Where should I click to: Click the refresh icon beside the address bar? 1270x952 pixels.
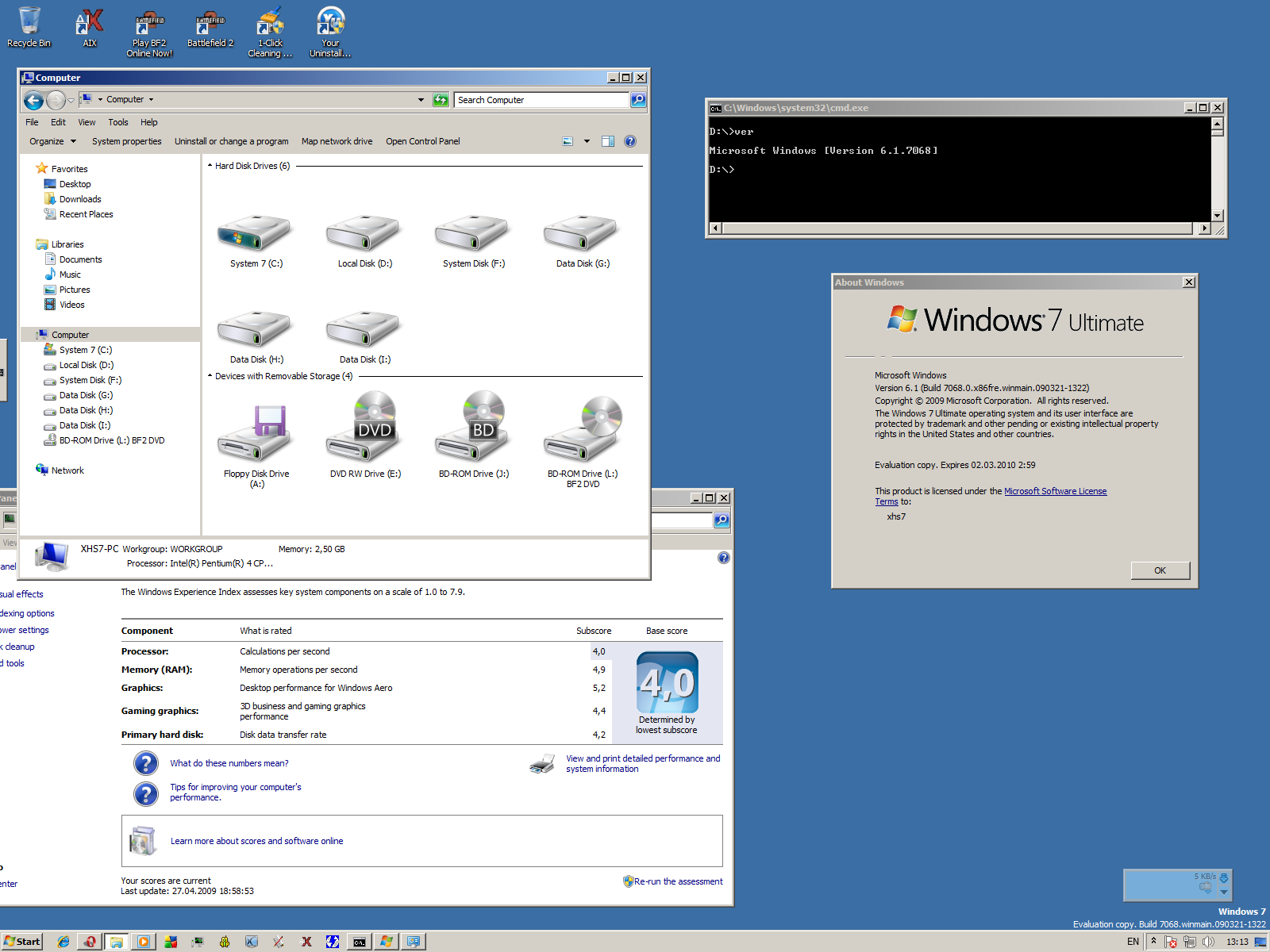[x=441, y=100]
